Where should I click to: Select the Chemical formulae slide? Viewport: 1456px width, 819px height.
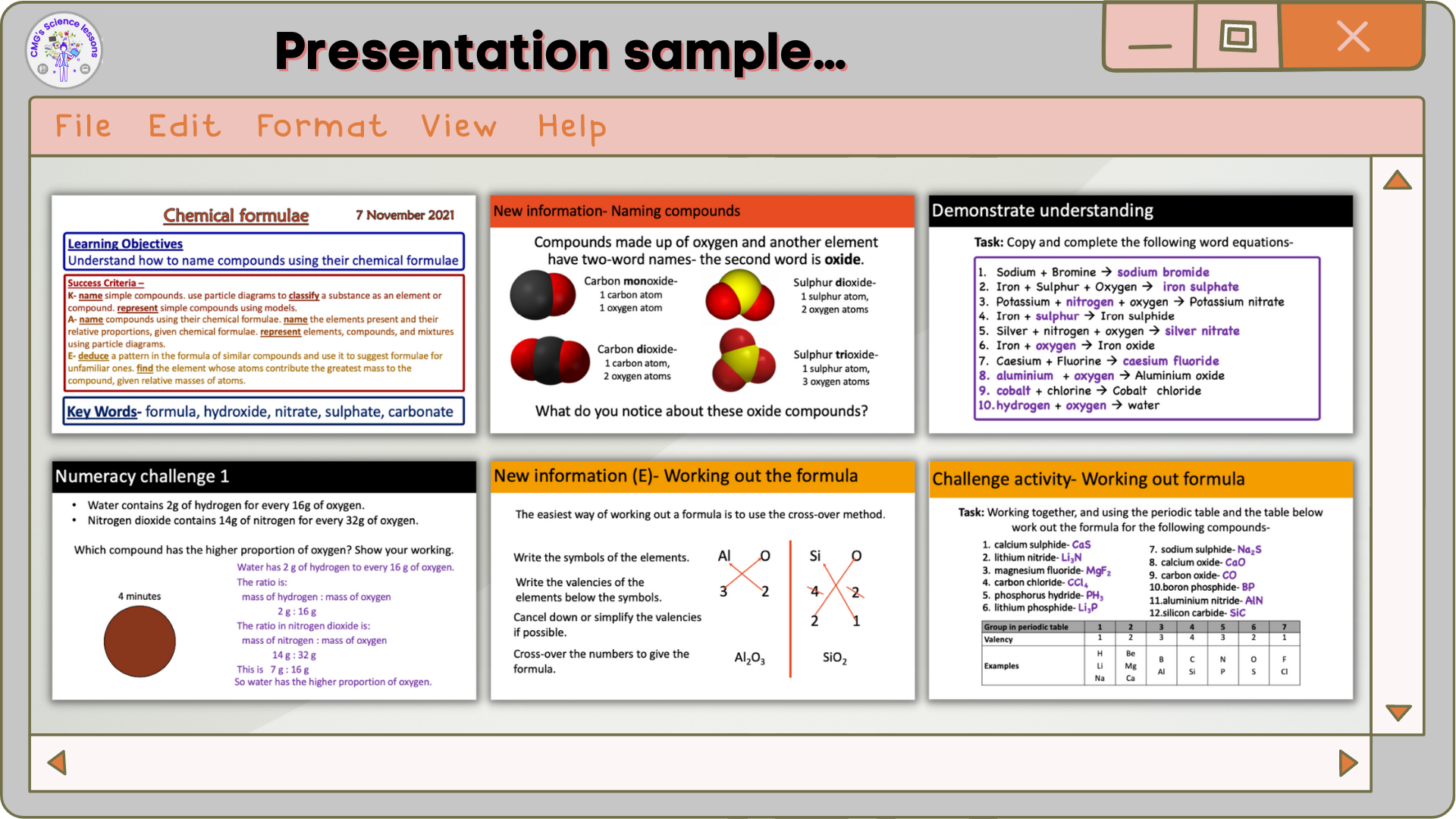pos(263,313)
